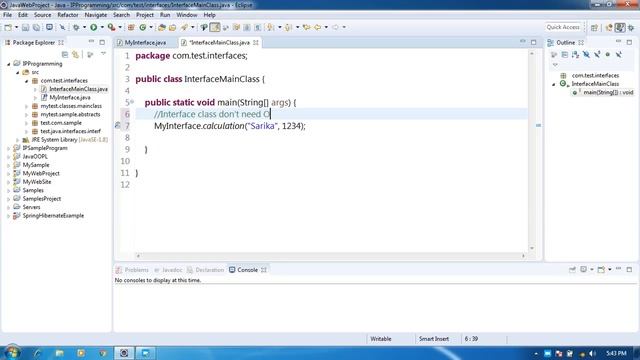Toggle Hide Static Members in Outline
Image resolution: width=640 pixels, height=360 pixels.
coord(597,54)
